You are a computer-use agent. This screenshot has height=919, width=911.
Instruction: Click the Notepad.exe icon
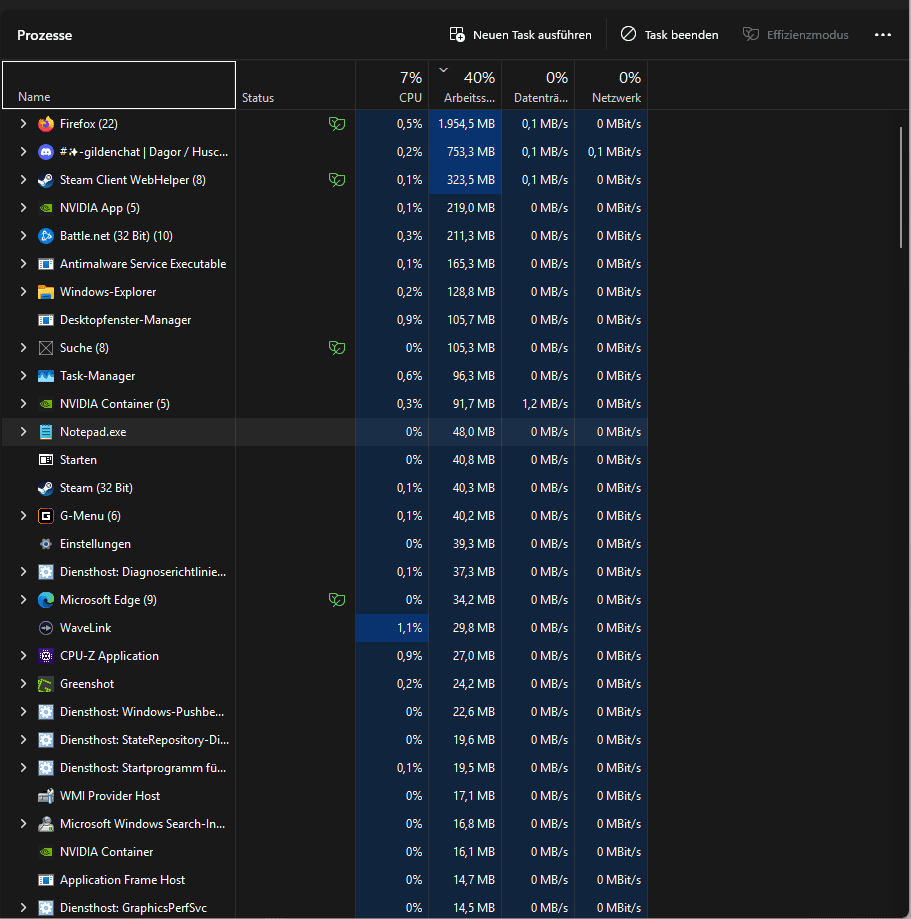click(46, 432)
